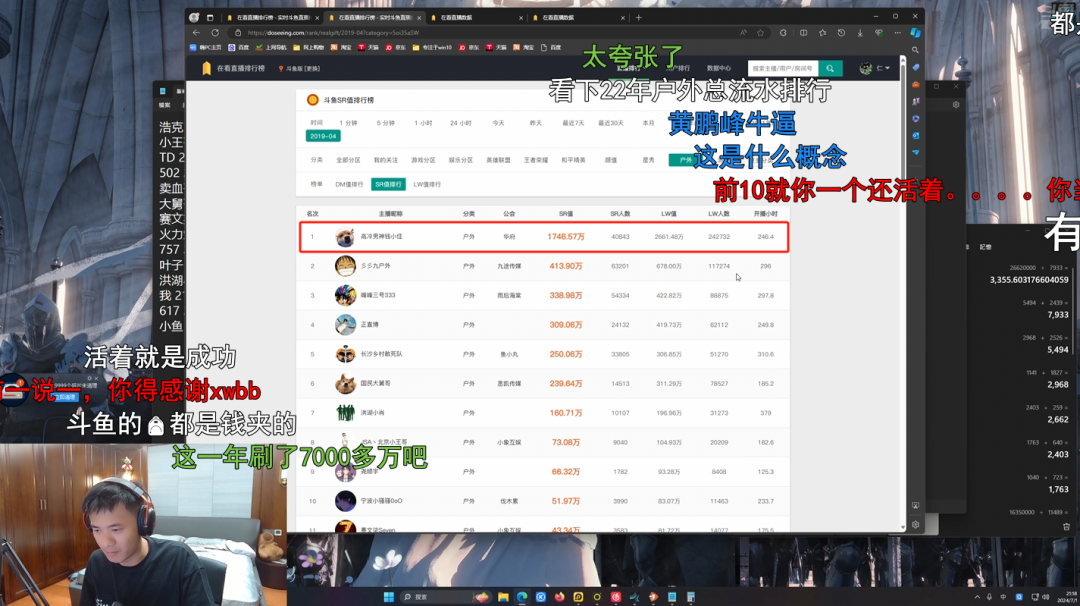
Task: Open the 正直博 streamer name
Action: (x=370, y=325)
